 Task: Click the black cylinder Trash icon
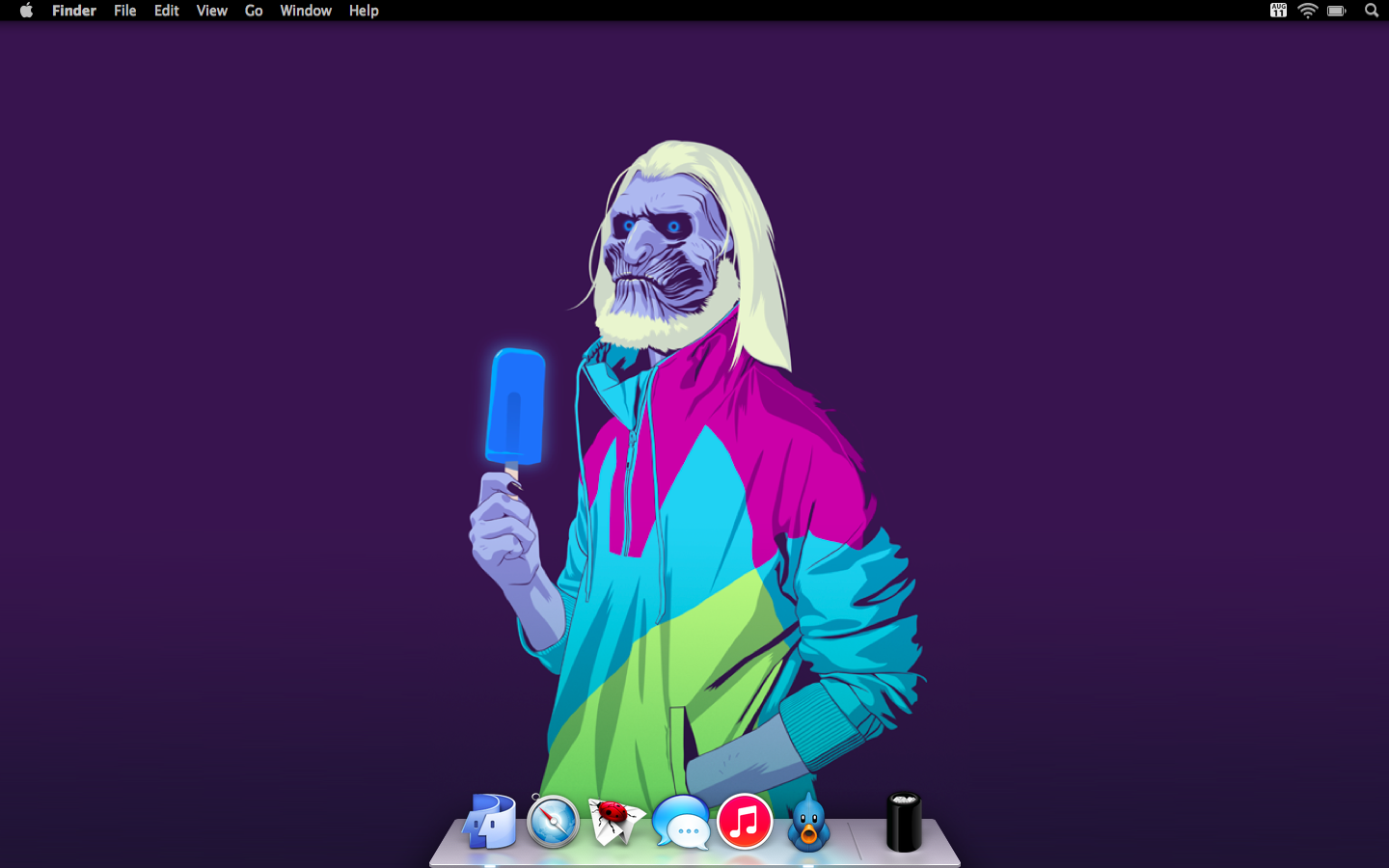click(x=904, y=822)
